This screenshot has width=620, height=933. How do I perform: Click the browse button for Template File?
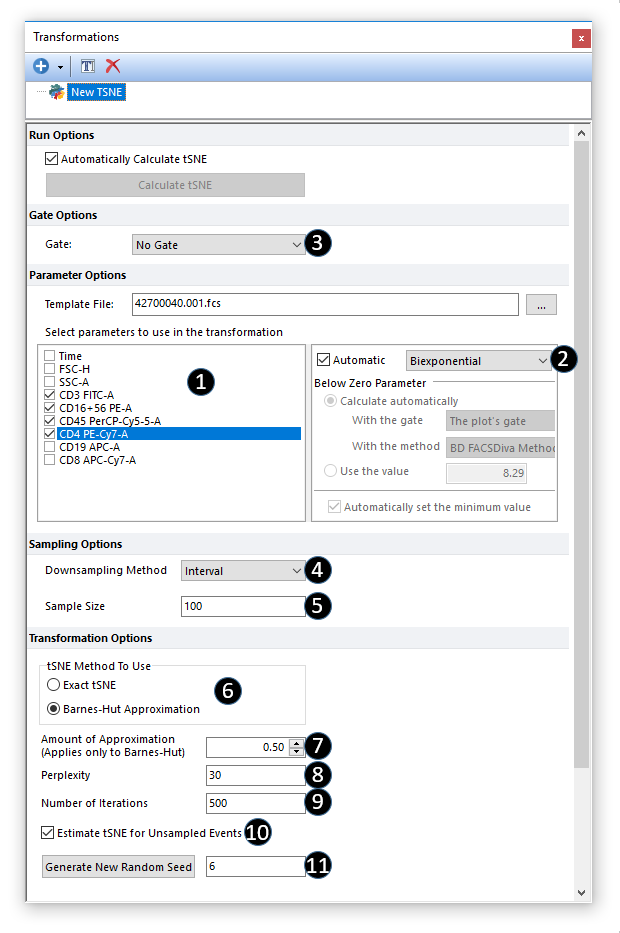tap(540, 305)
